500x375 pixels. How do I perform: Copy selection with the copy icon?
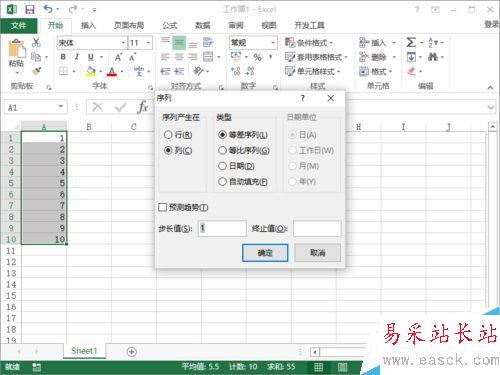36,57
